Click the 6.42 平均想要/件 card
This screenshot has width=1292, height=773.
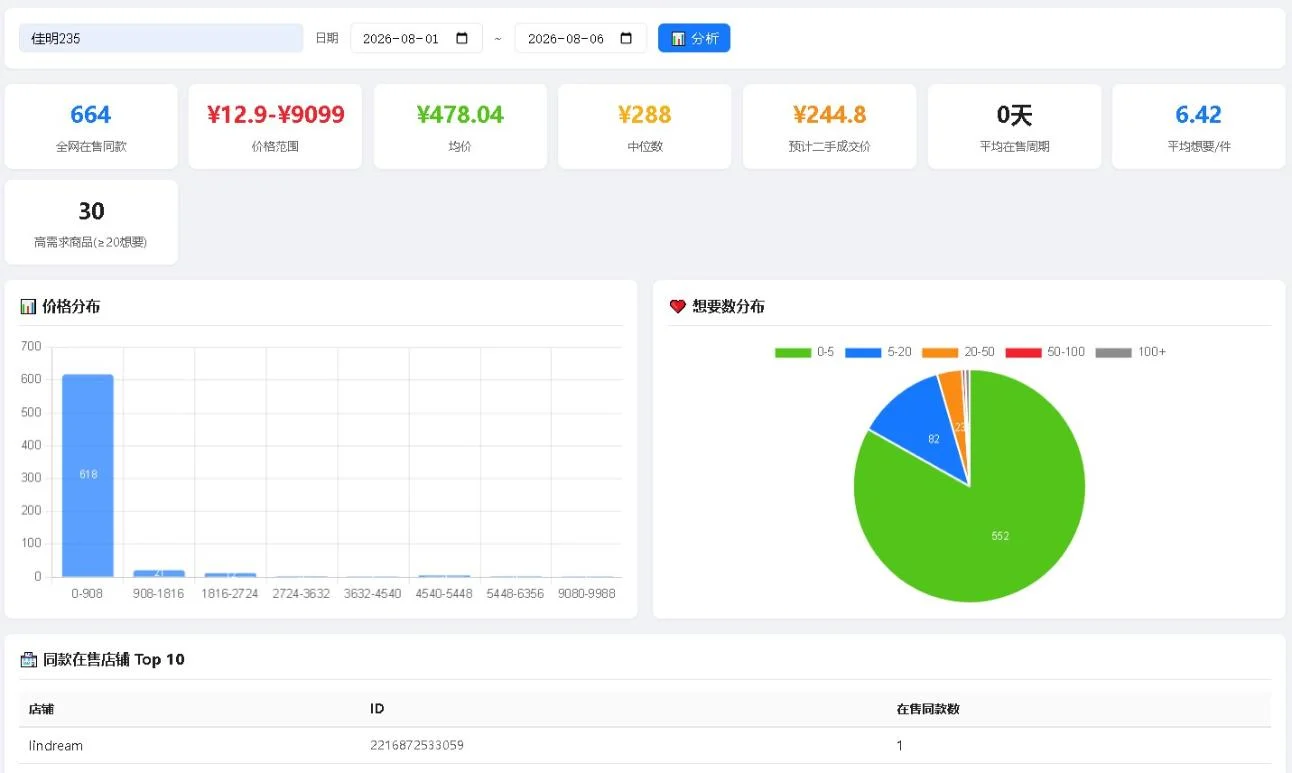(1199, 126)
